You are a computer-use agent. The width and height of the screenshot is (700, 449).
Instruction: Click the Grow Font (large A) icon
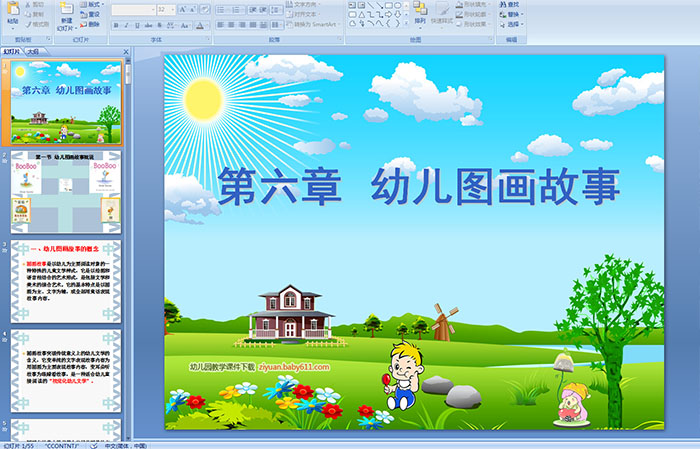point(183,9)
